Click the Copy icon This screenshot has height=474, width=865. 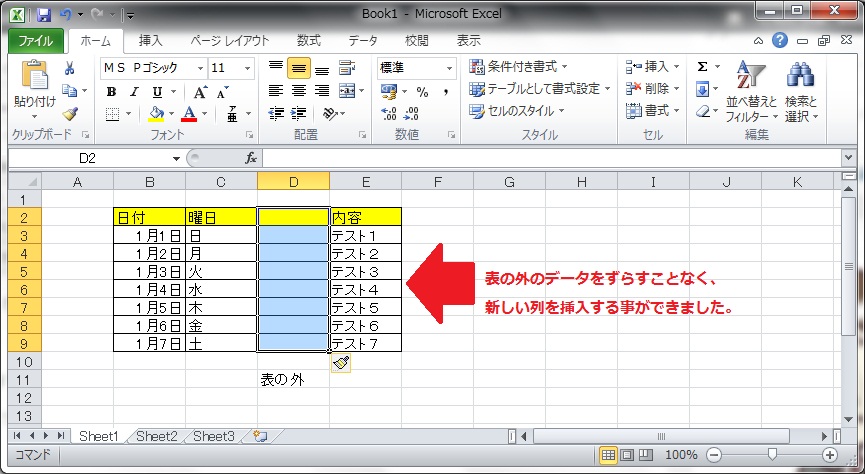(x=70, y=90)
